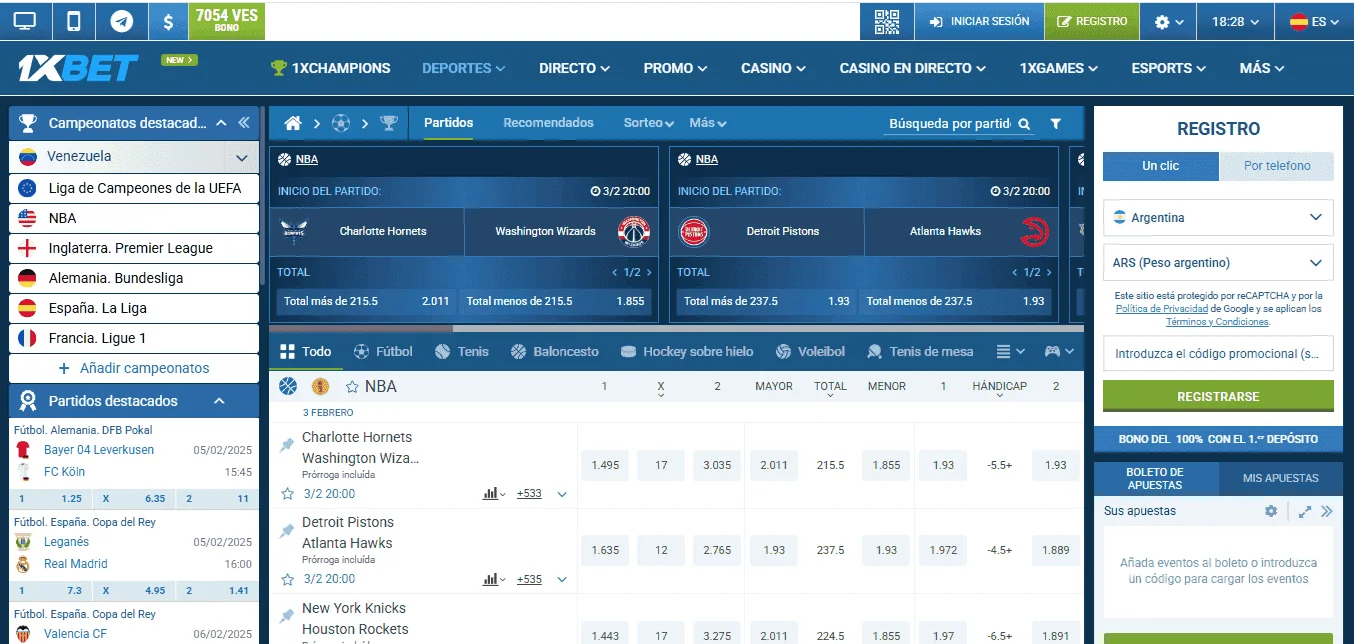Image resolution: width=1354 pixels, height=644 pixels.
Task: Toggle favorite star next to NBA header
Action: [x=352, y=386]
